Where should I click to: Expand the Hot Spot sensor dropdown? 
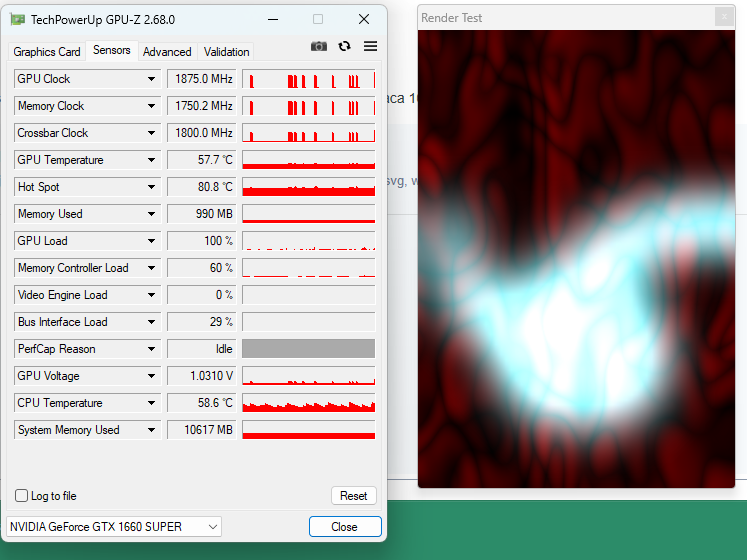152,187
